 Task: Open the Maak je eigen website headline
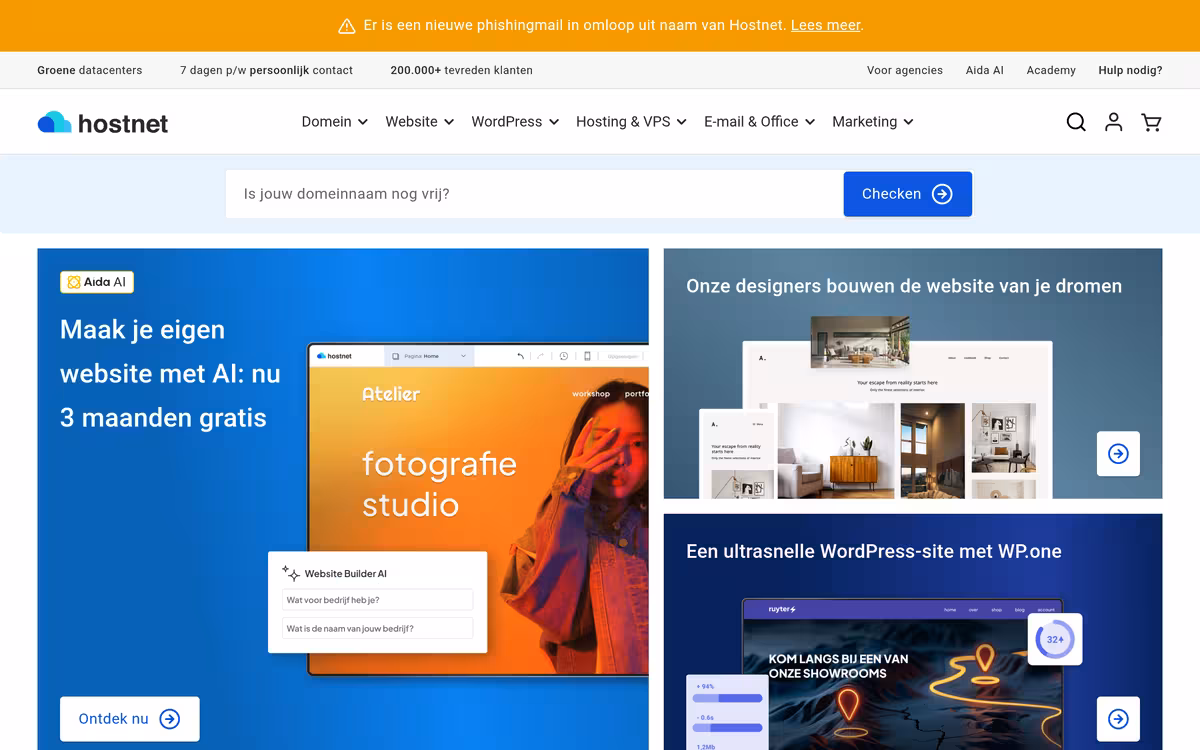click(x=170, y=373)
